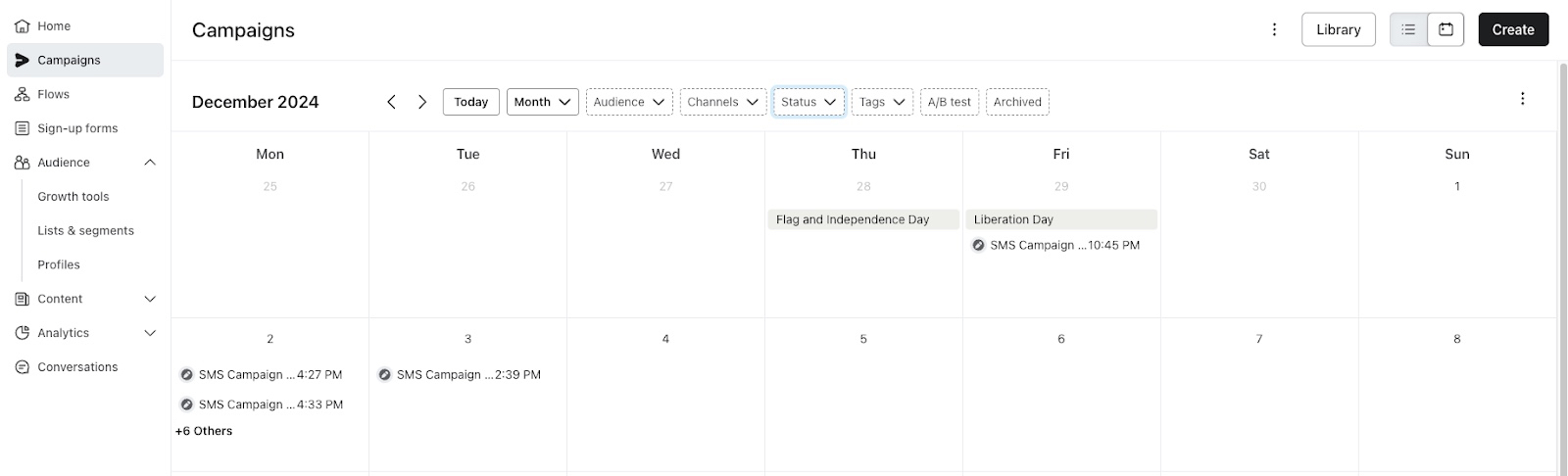Image resolution: width=1568 pixels, height=476 pixels.
Task: Open the calendar options kebab menu
Action: click(x=1522, y=99)
